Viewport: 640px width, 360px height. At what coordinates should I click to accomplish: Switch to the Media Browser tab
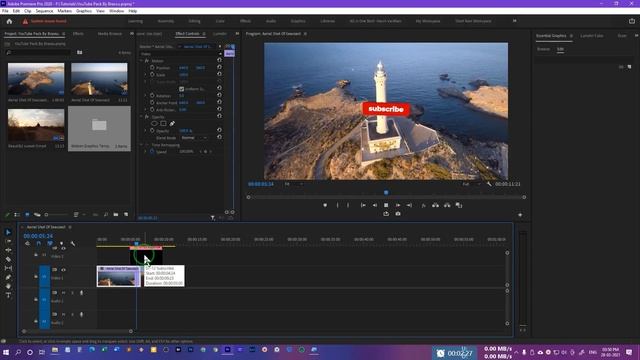click(x=109, y=34)
